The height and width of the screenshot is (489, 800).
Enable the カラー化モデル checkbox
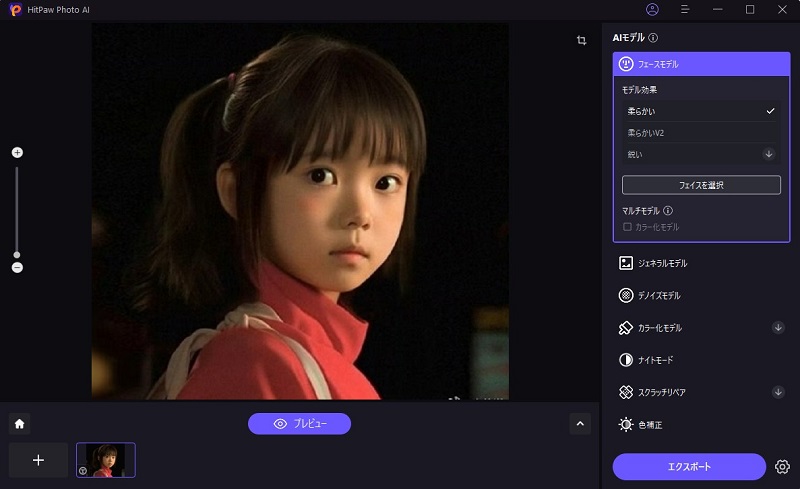(x=628, y=227)
